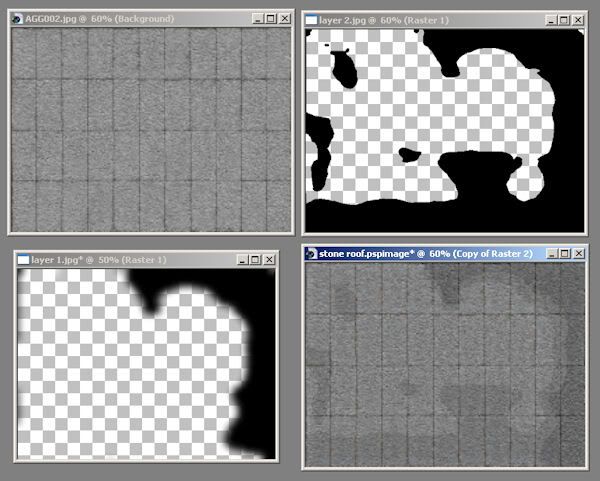Click the layer 1.jpg document icon
600x481 pixels.
point(23,260)
